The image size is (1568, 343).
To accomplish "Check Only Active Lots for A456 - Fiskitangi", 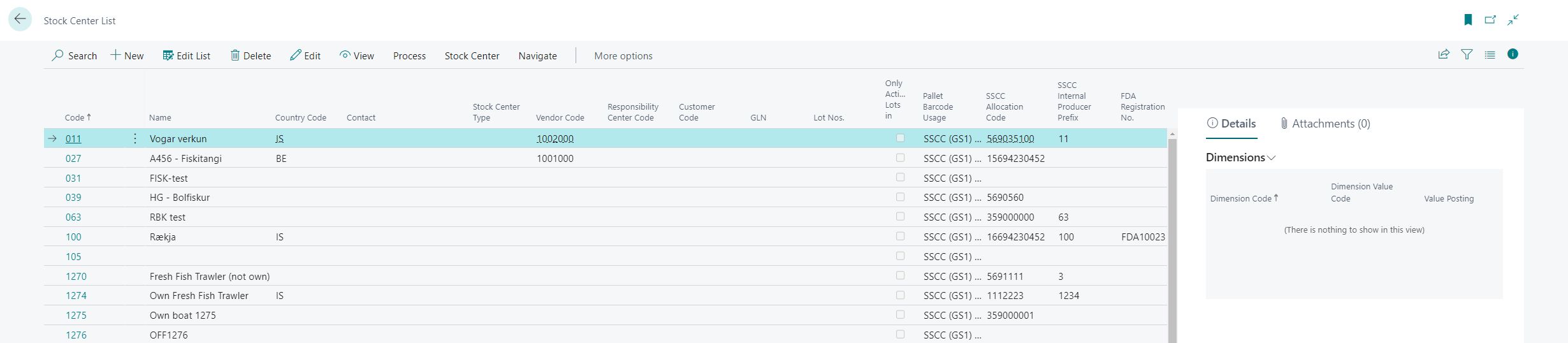I will click(900, 157).
